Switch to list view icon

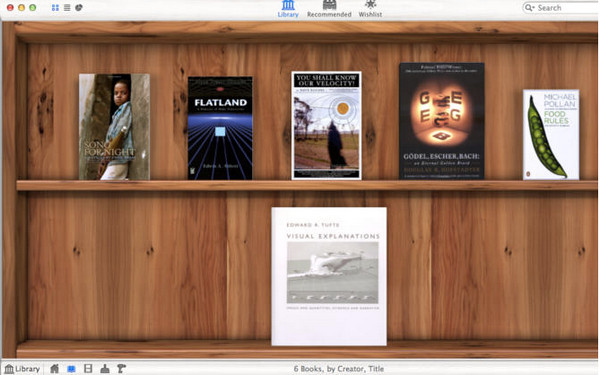(x=67, y=8)
